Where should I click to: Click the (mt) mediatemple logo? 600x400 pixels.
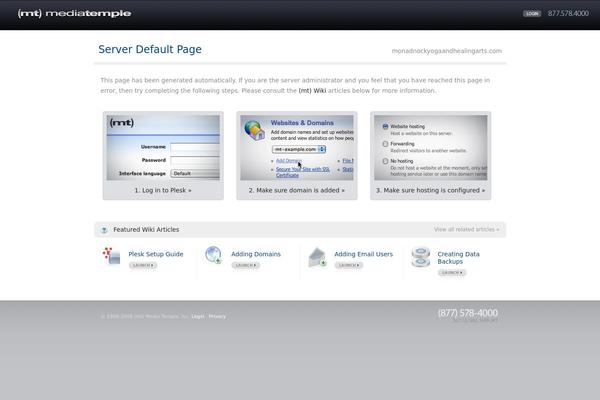pyautogui.click(x=74, y=13)
